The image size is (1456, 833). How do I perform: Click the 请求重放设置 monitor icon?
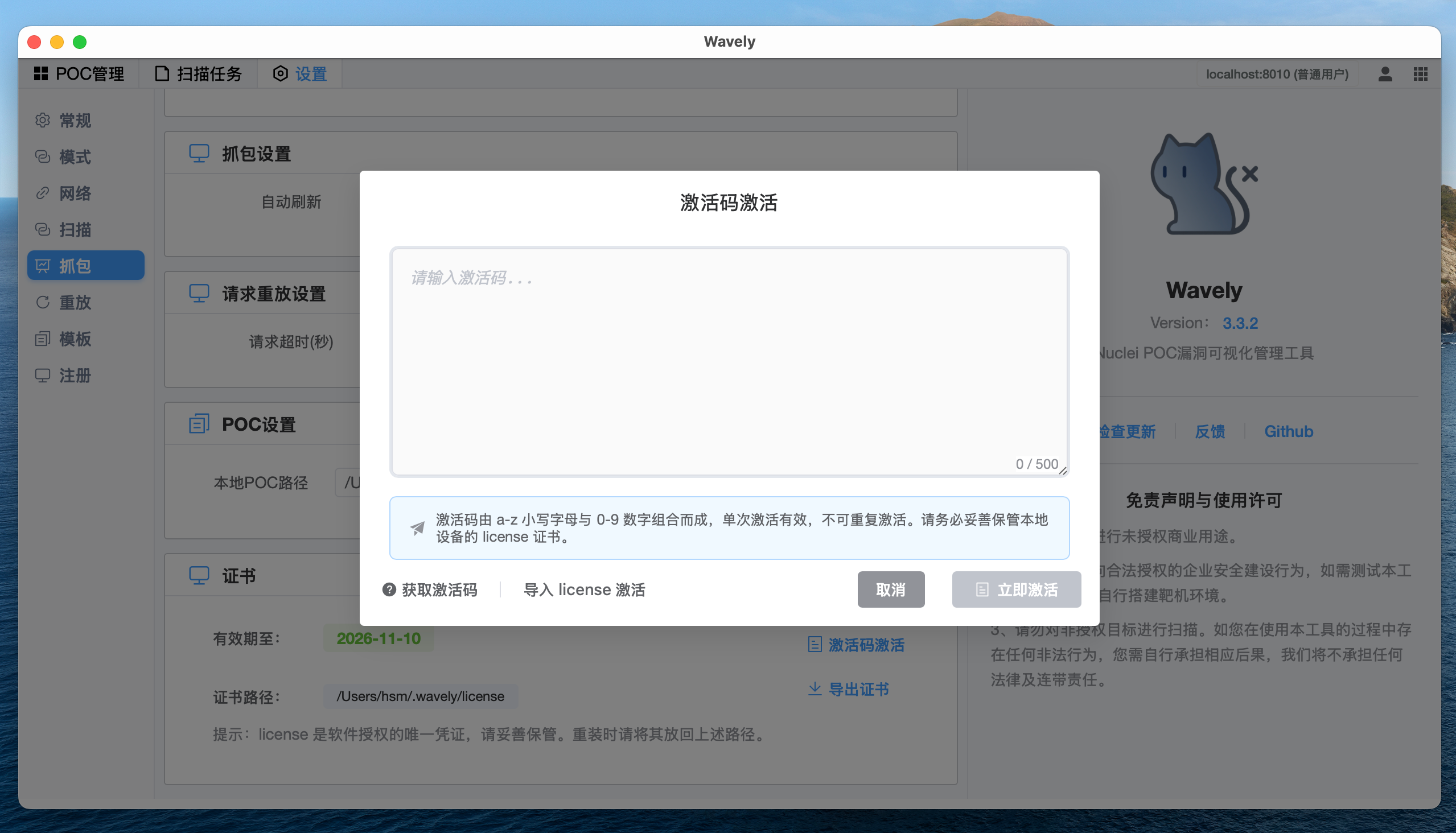[x=199, y=294]
